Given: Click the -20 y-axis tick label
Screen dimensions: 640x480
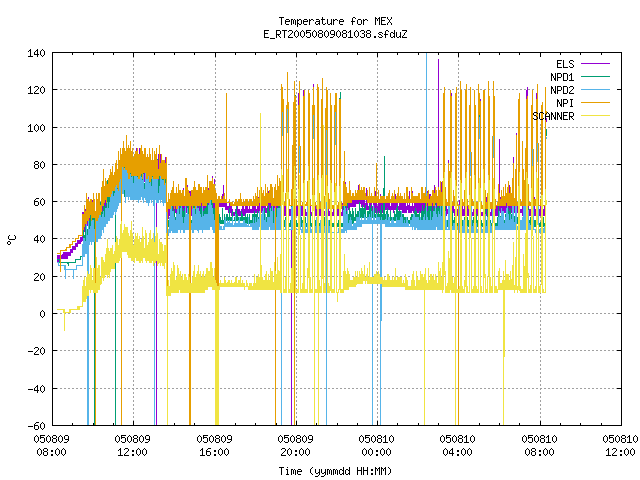Looking at the screenshot, I should click(x=36, y=351).
